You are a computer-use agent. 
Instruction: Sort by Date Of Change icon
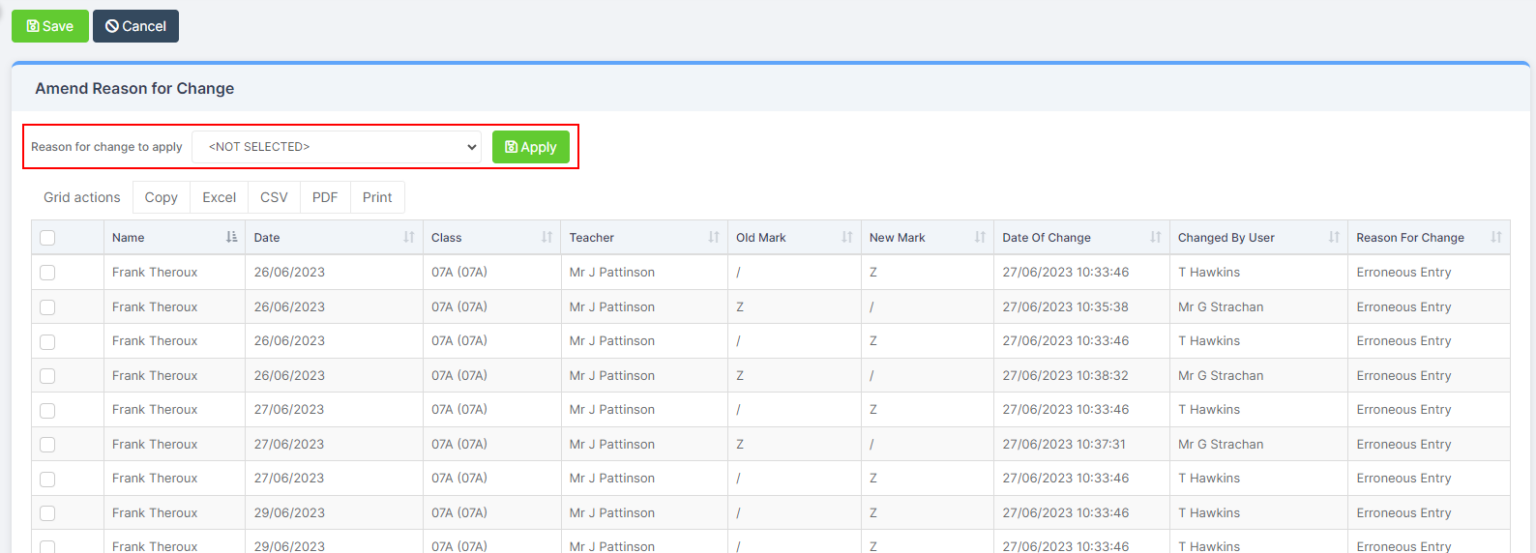1156,238
